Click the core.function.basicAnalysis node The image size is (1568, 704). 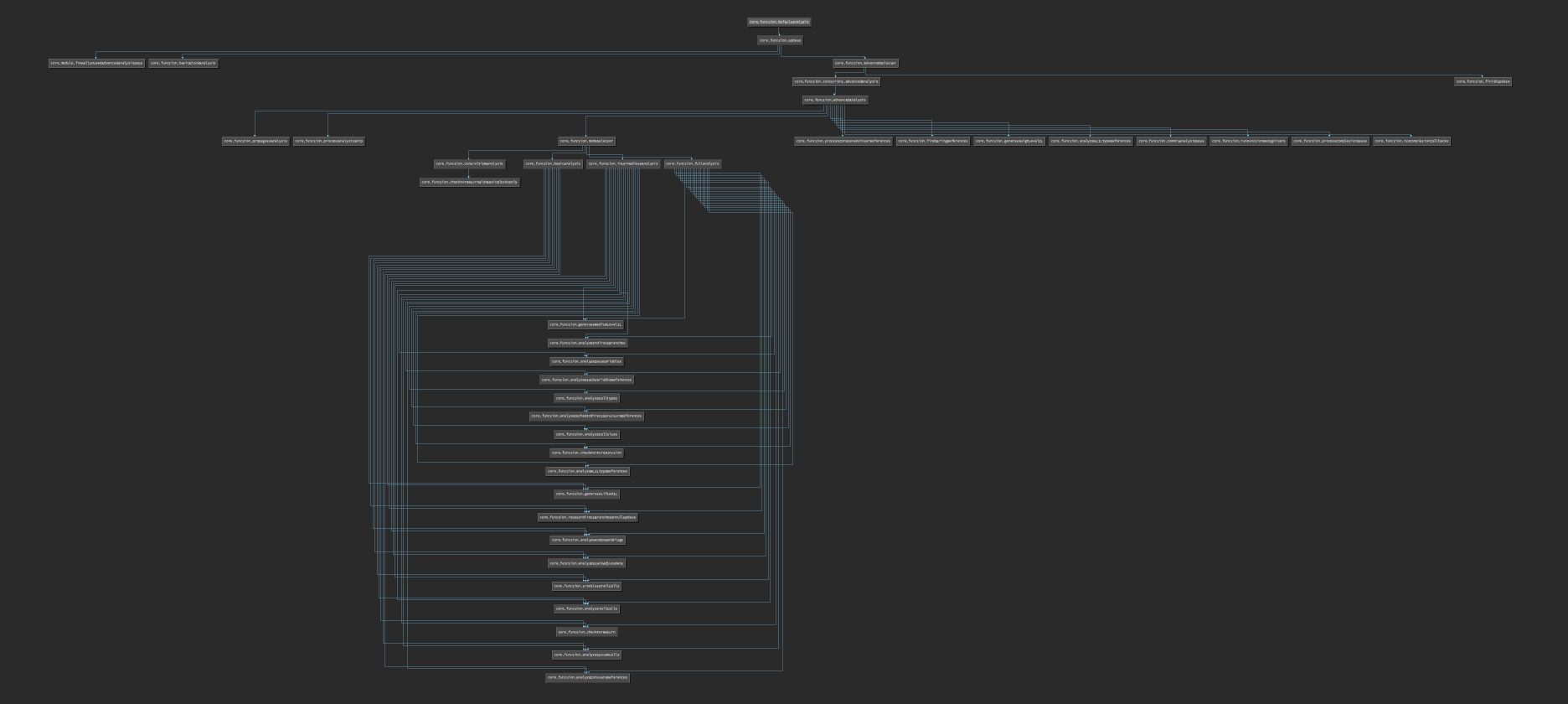[x=553, y=163]
